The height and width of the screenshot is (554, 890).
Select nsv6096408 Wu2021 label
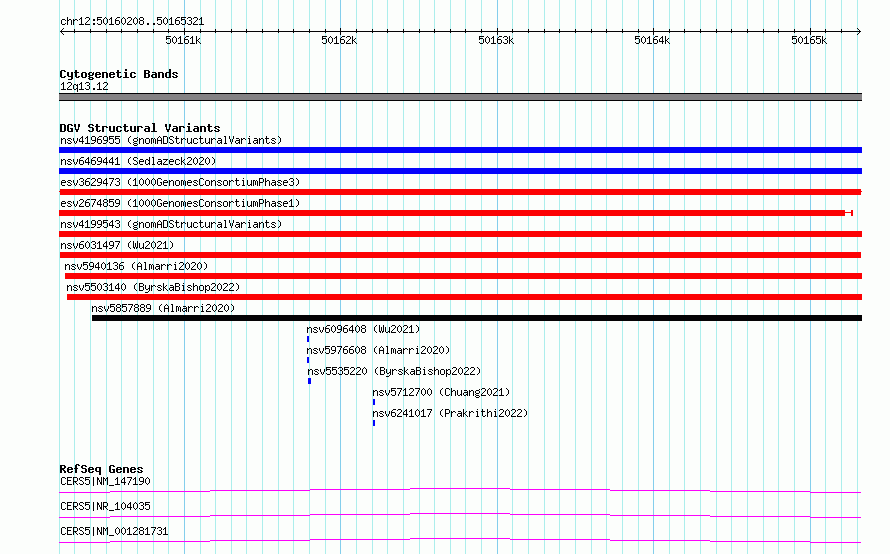tap(363, 329)
